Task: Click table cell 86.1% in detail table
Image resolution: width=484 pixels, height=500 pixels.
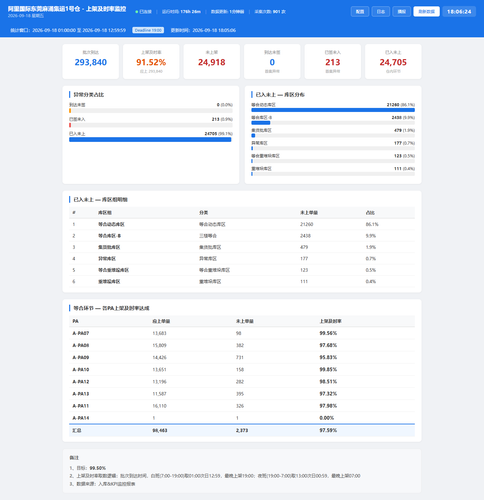Action: (372, 224)
